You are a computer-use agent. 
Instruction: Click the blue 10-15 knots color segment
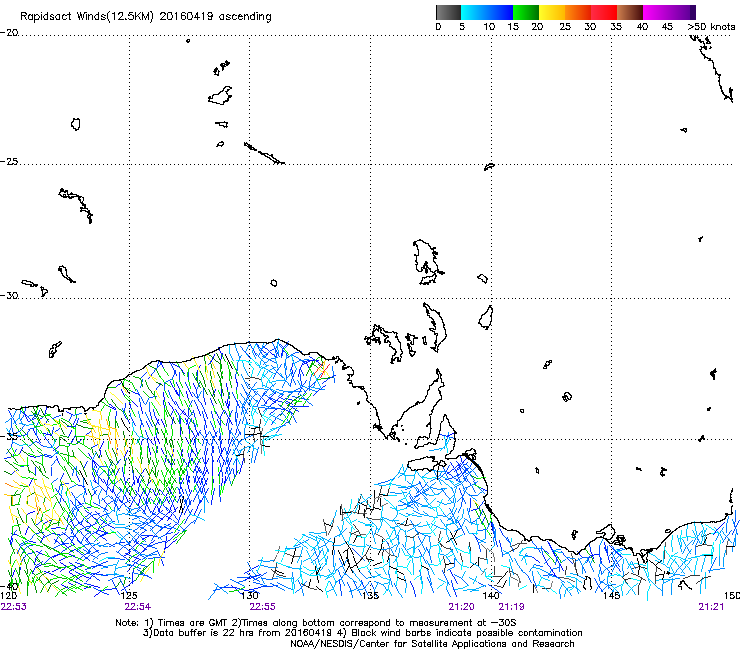500,12
